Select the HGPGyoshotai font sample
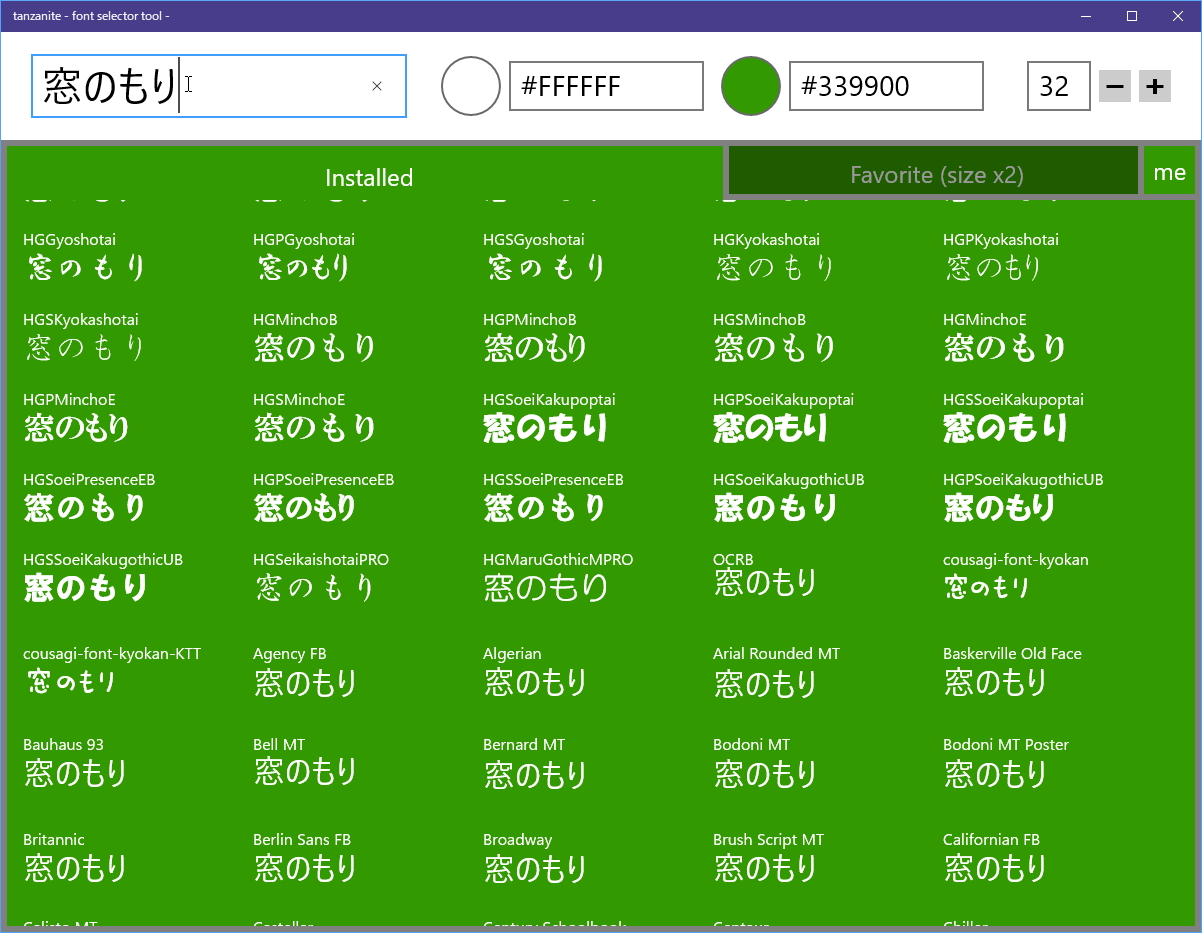Screen dimensions: 1202x933 click(x=304, y=256)
